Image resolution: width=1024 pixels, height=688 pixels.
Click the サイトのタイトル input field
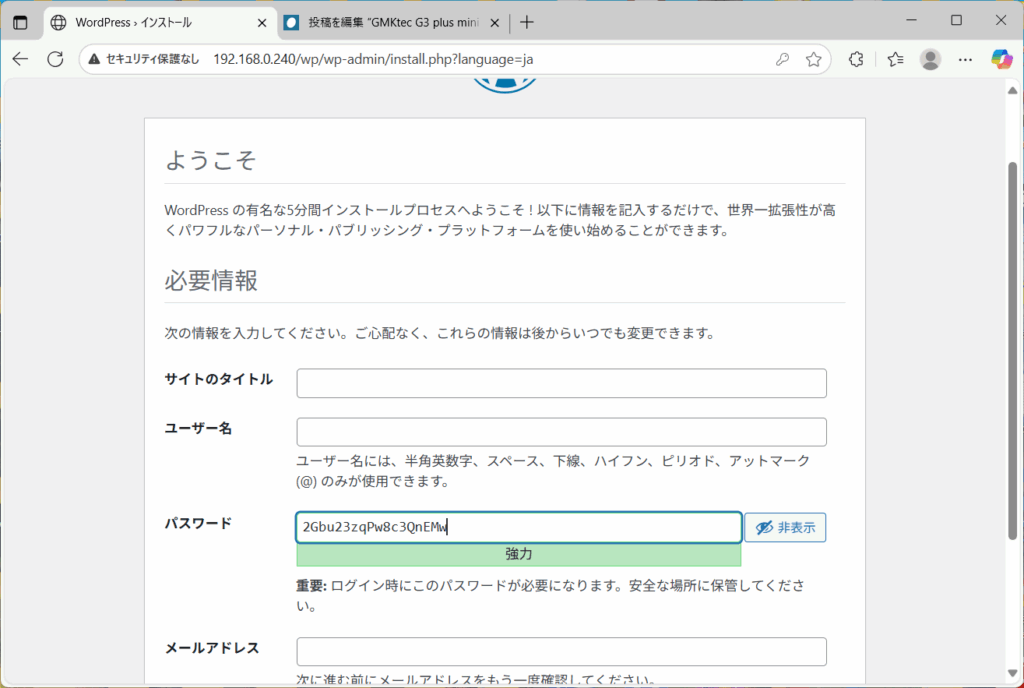561,383
